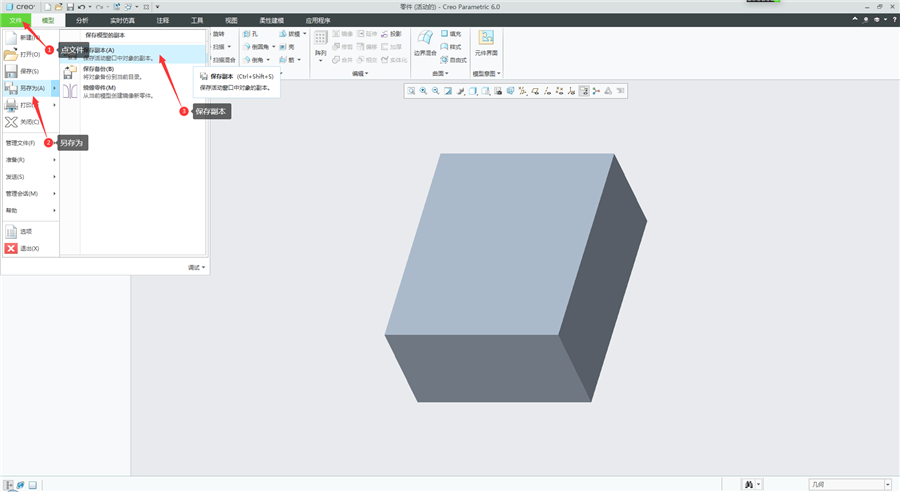Click the model tree icon in status bar
Screen dimensions: 900x492
[9, 485]
